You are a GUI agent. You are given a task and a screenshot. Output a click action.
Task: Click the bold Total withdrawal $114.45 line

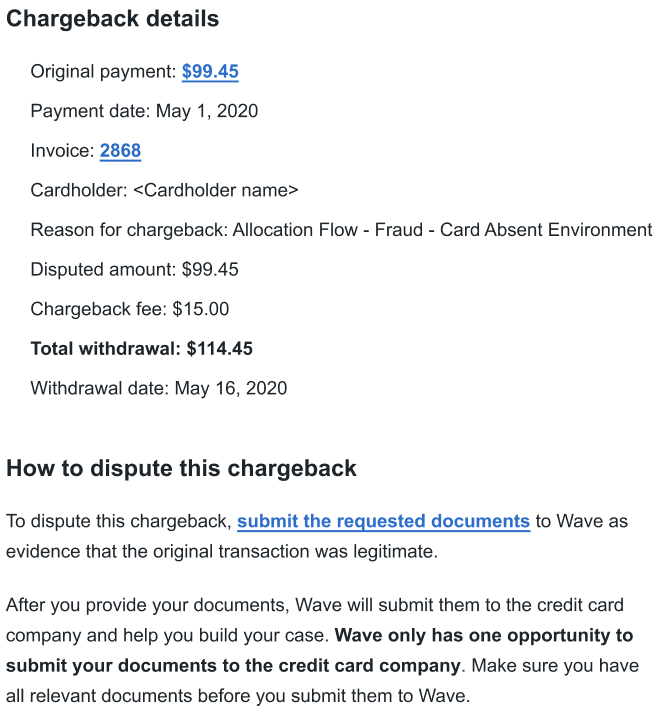click(x=141, y=349)
